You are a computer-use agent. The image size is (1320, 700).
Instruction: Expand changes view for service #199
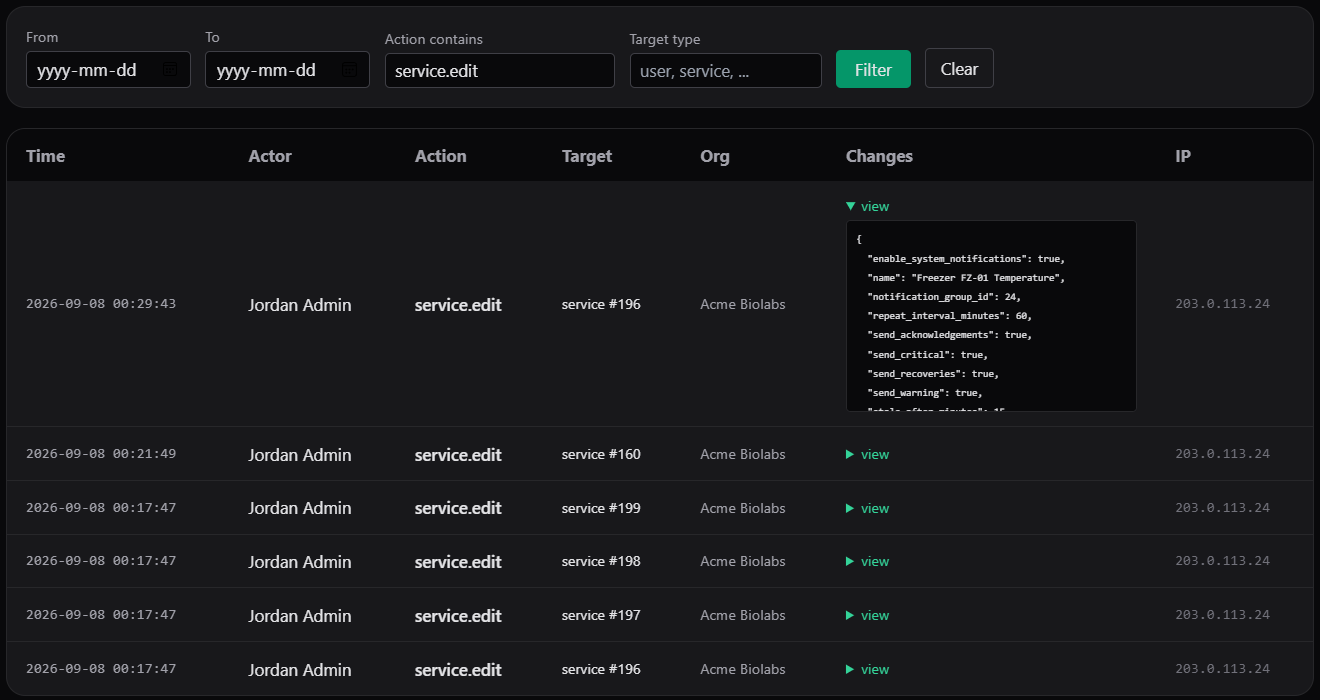coord(867,508)
